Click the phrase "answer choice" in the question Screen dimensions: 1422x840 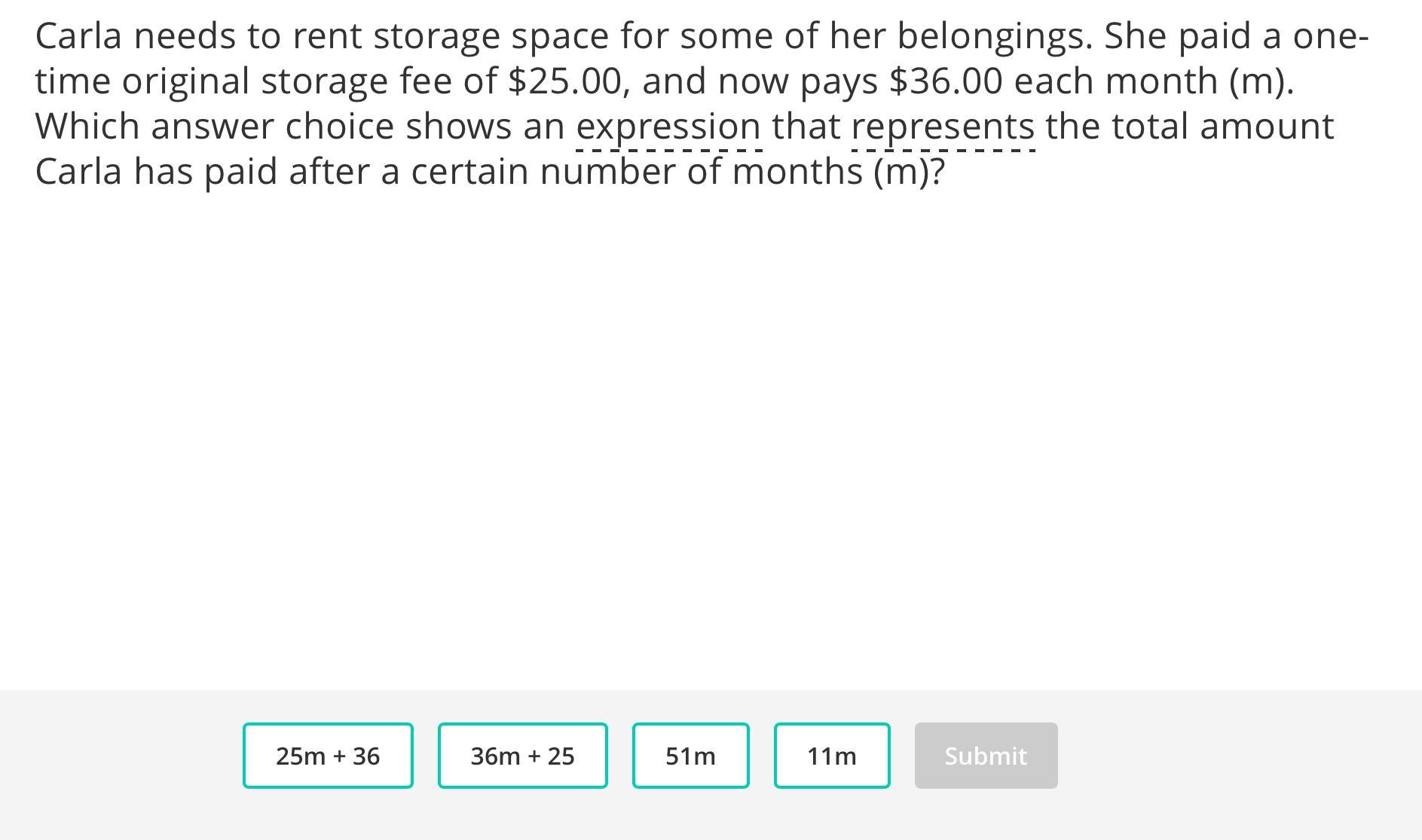click(x=273, y=127)
